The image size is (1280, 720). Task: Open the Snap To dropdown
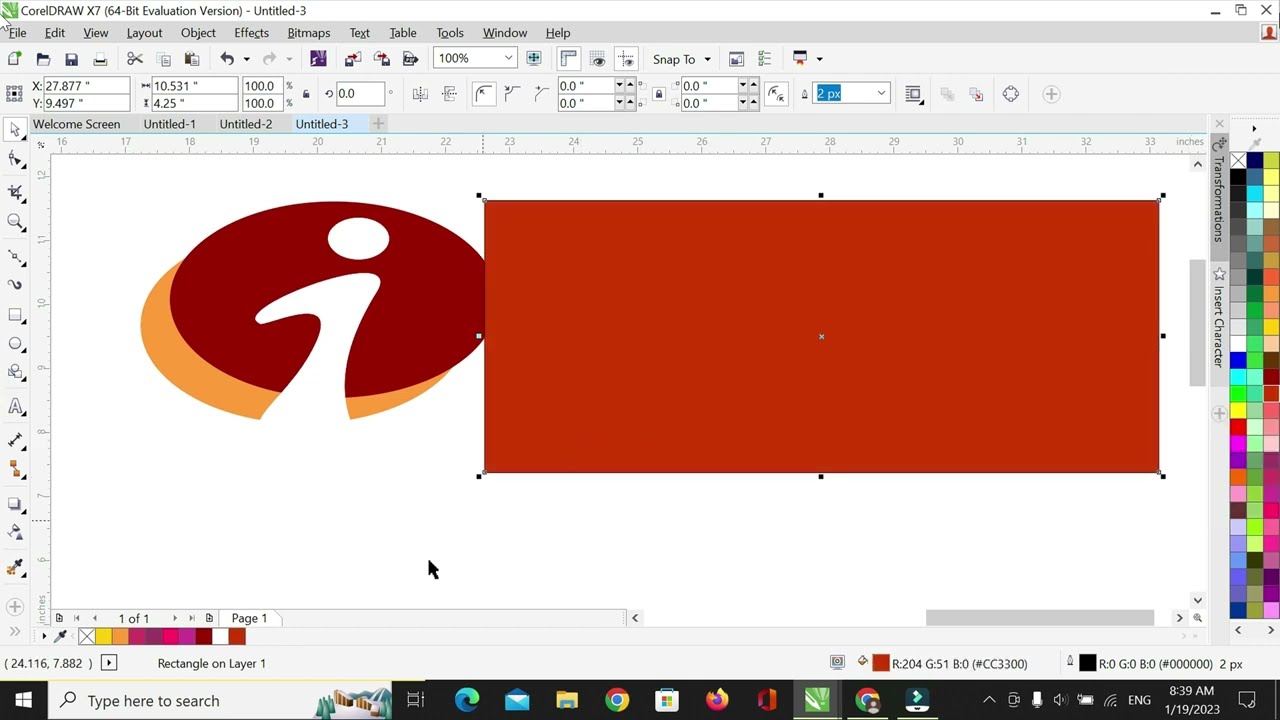point(707,59)
